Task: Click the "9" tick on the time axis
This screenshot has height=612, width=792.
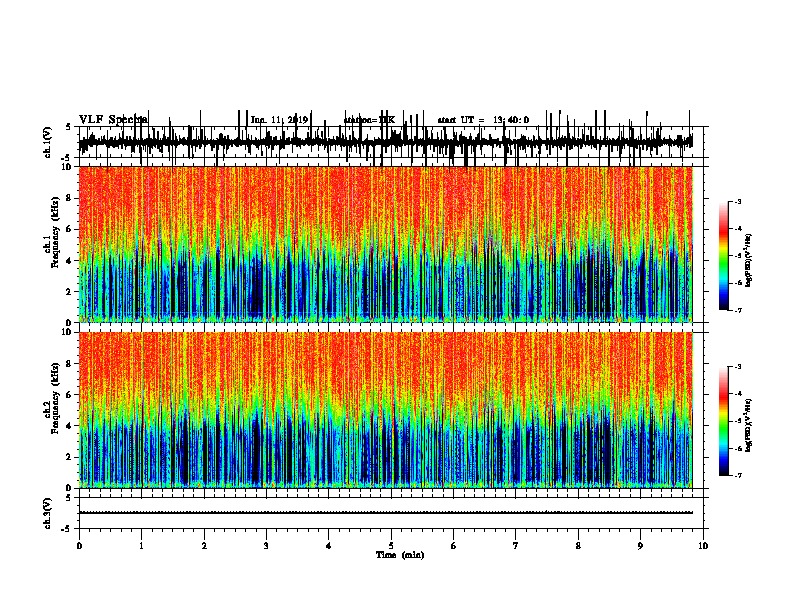Action: pos(640,546)
